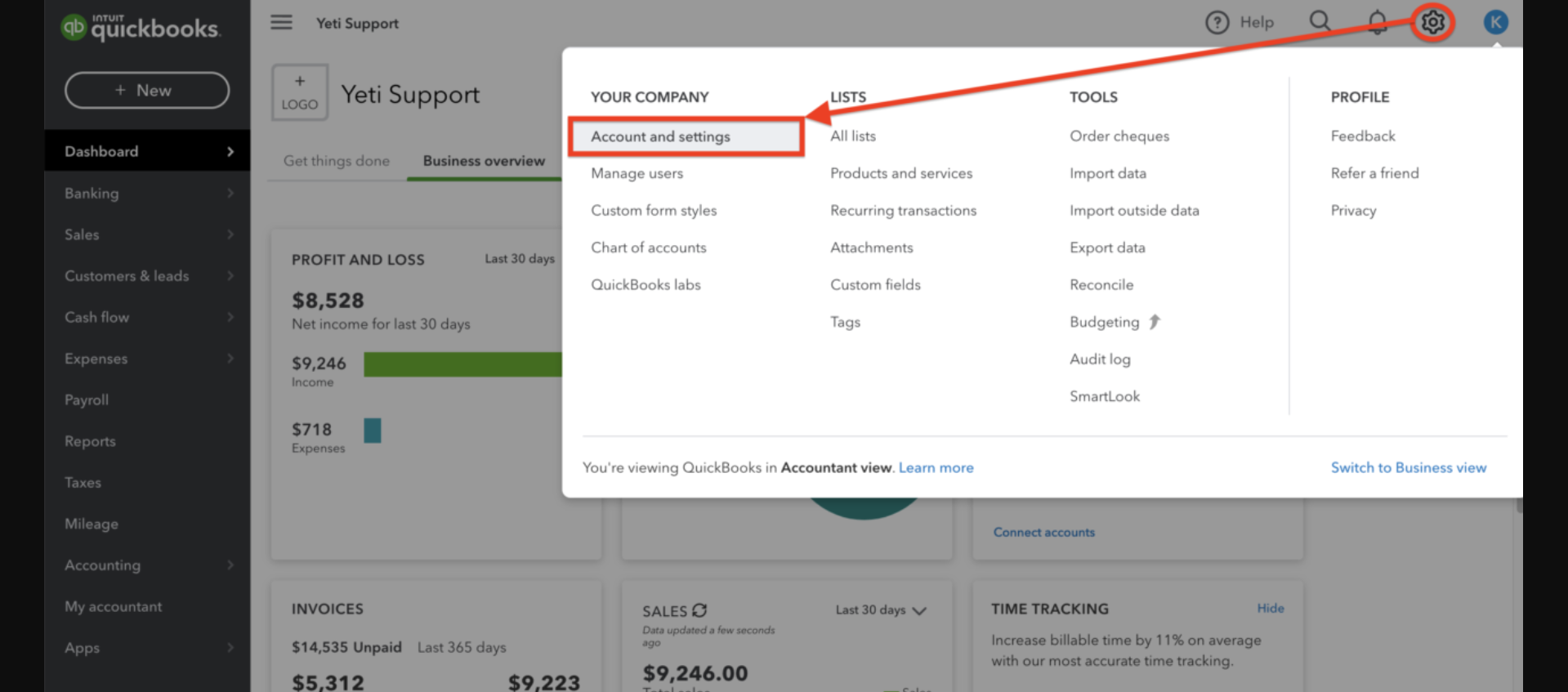The height and width of the screenshot is (692, 1568).
Task: Click Switch to Business view
Action: coord(1408,467)
